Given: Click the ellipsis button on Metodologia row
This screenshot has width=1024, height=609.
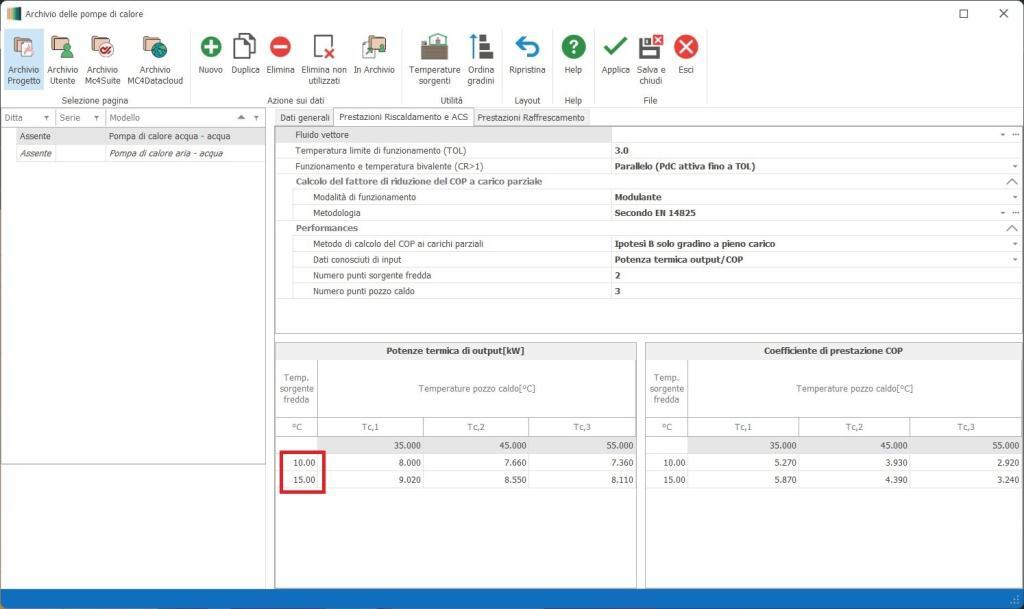Looking at the screenshot, I should tap(1016, 213).
